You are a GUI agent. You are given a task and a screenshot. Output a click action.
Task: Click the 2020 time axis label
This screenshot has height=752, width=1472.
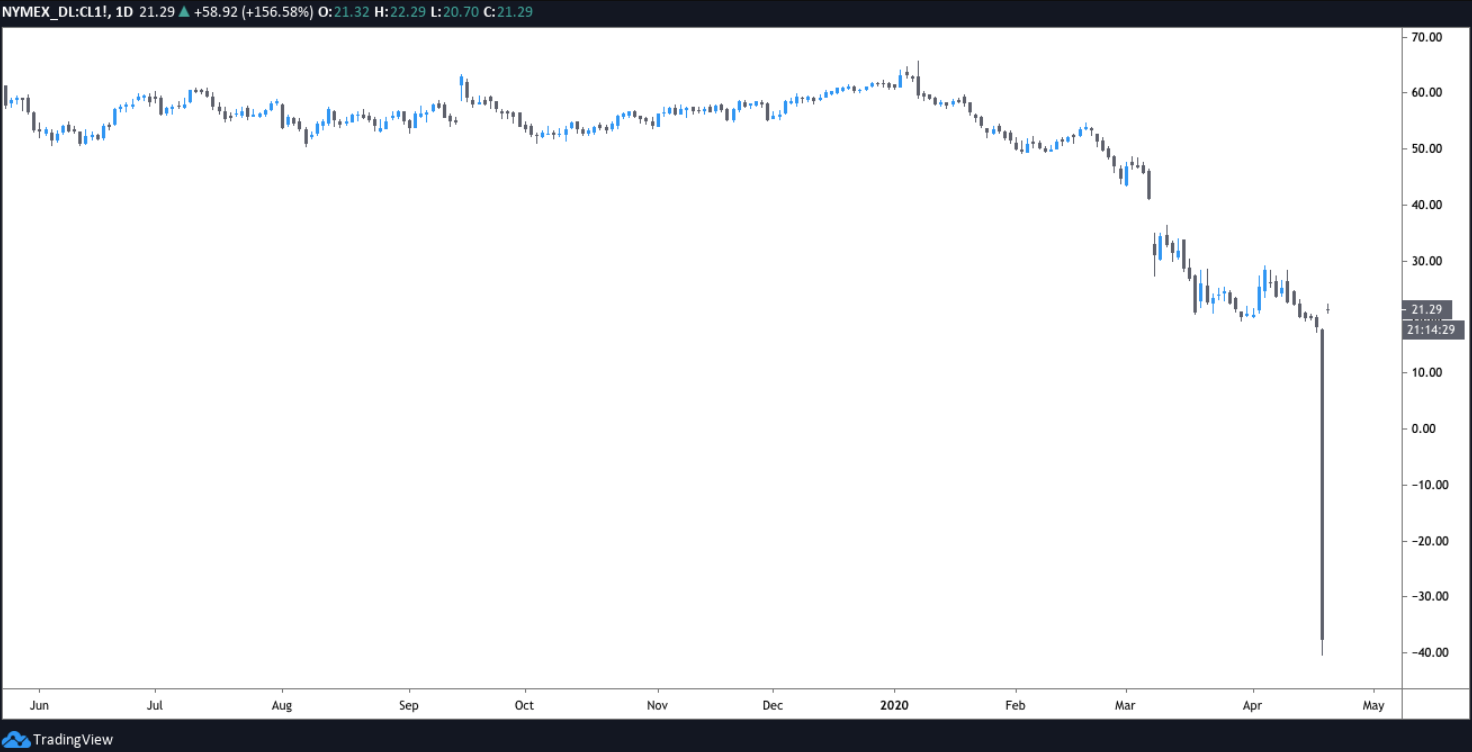895,705
